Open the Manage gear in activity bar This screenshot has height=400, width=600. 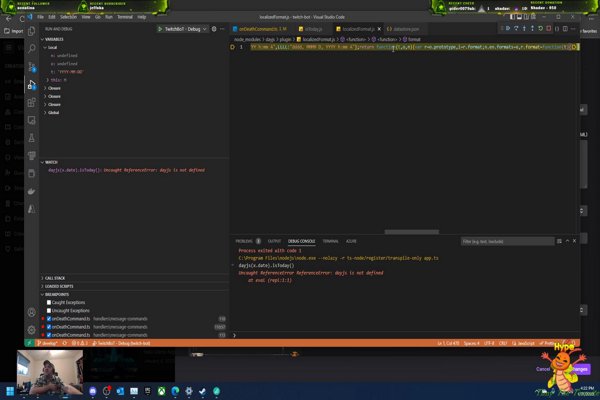point(32,330)
